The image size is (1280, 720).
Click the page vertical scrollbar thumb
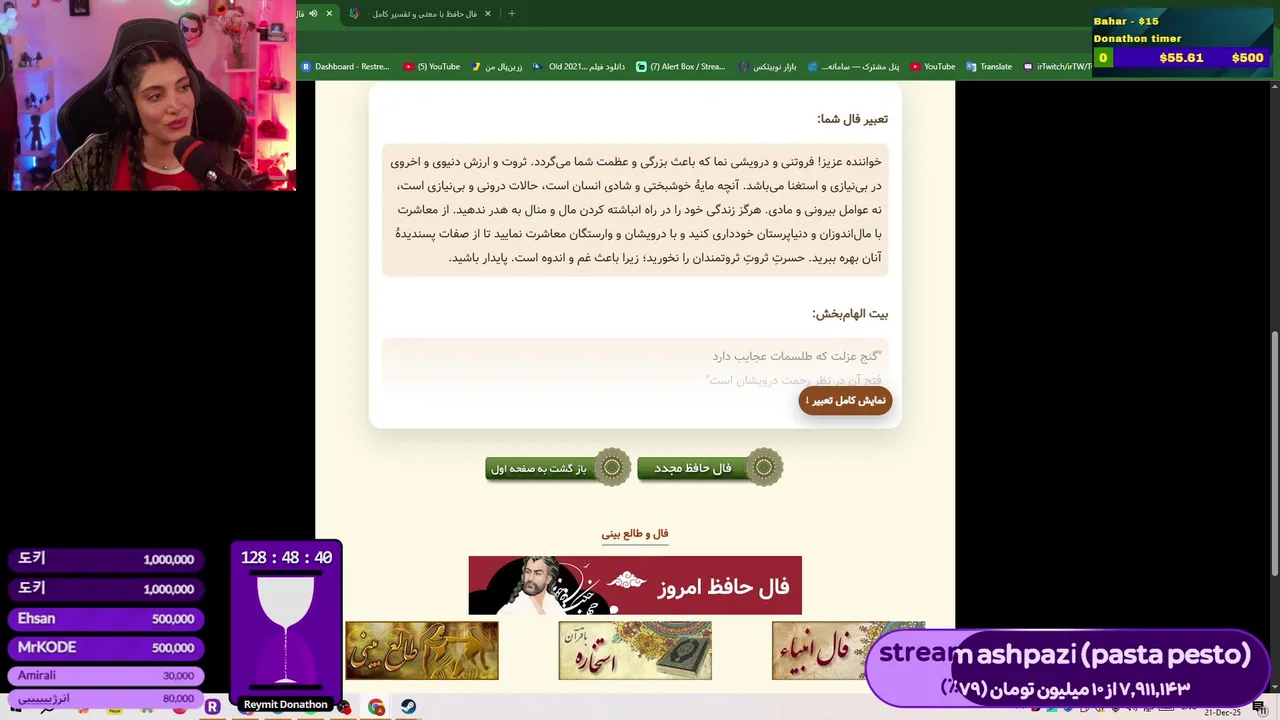pos(1274,455)
